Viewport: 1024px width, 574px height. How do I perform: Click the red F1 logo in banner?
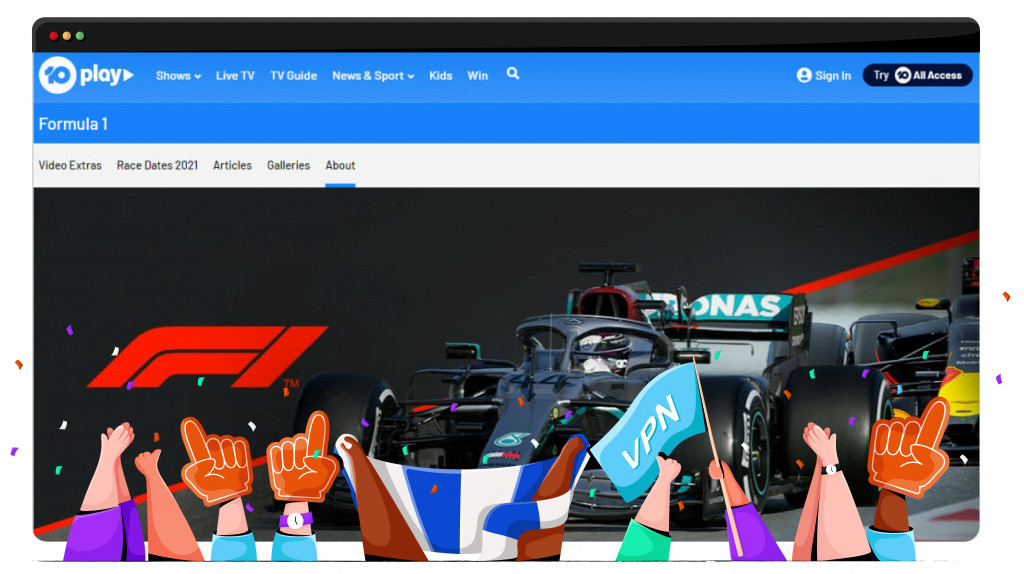[207, 357]
